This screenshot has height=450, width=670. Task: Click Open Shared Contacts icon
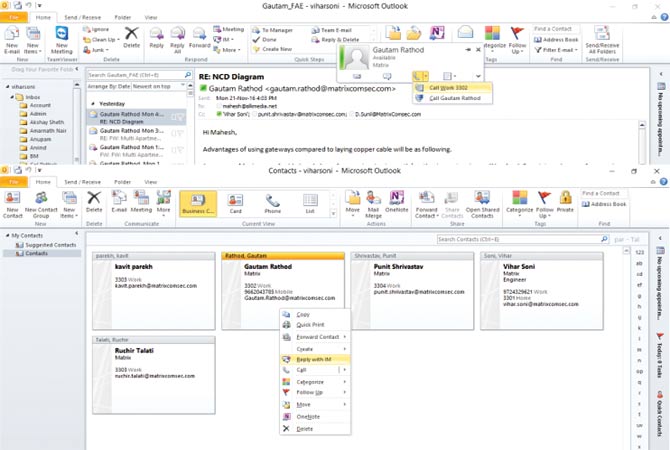pos(482,205)
